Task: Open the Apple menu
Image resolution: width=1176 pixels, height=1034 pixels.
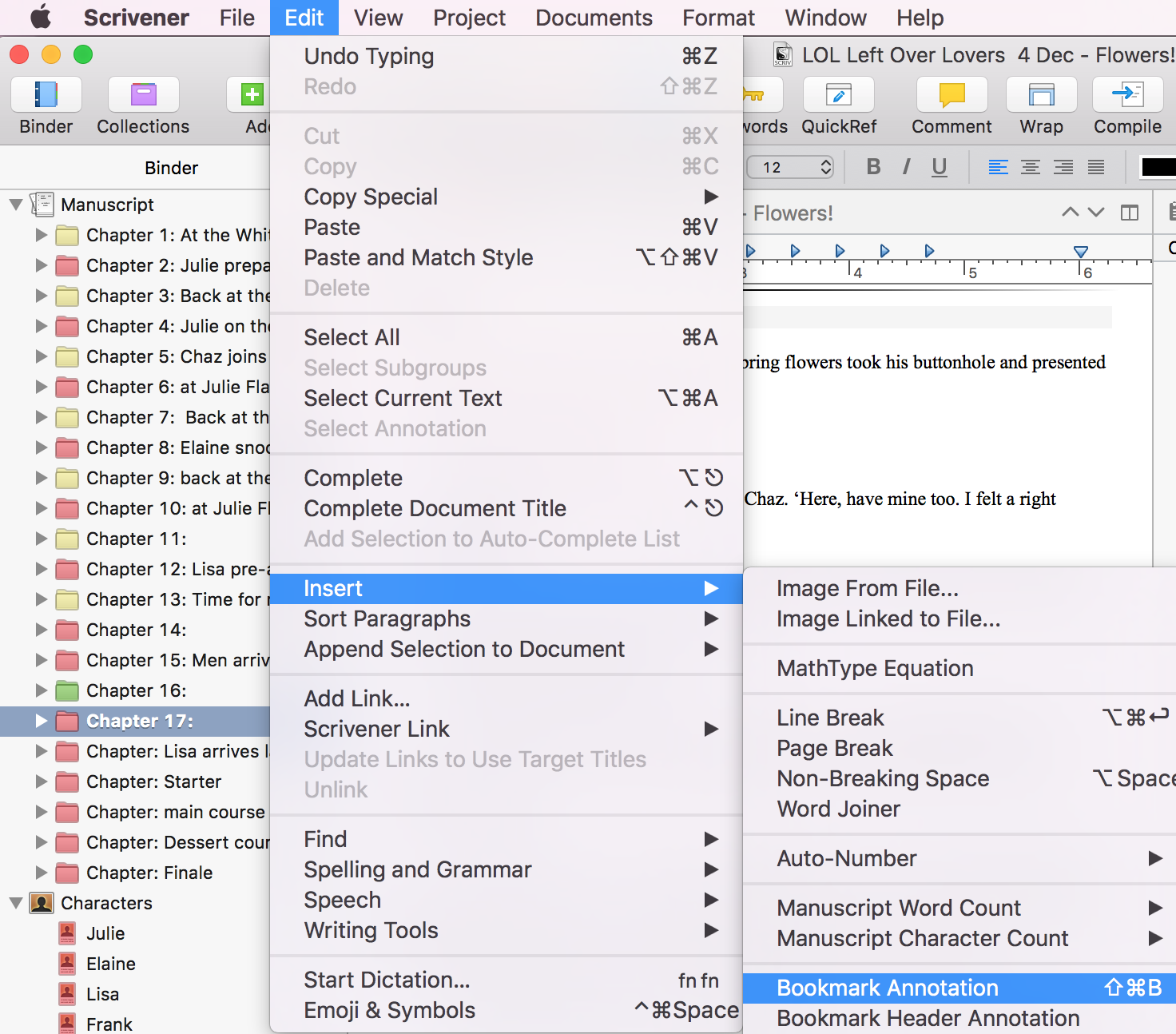Action: click(x=40, y=18)
